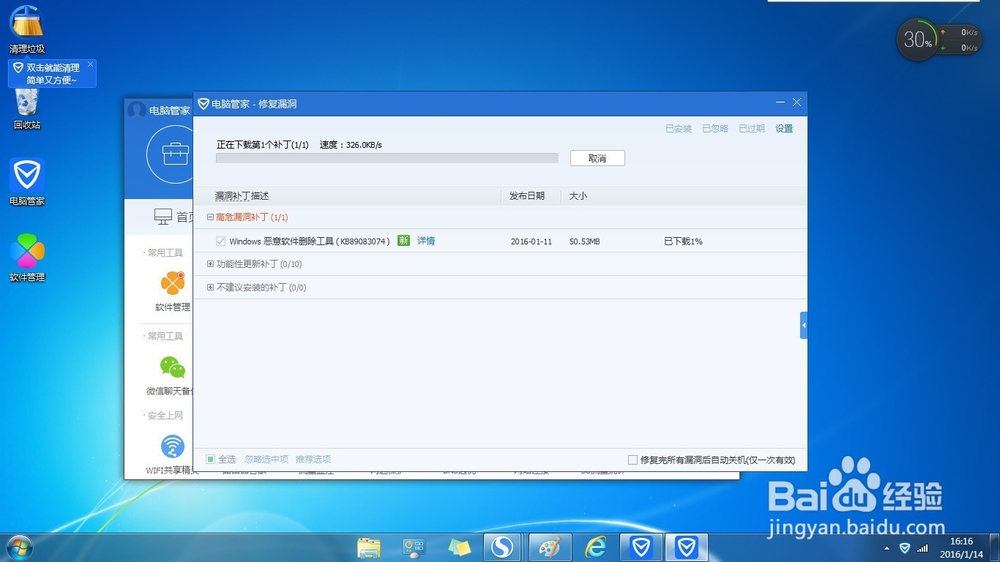Viewport: 1000px width, 562px height.
Task: Expand the 功能性更新补丁 (0/10) group
Action: [x=210, y=263]
